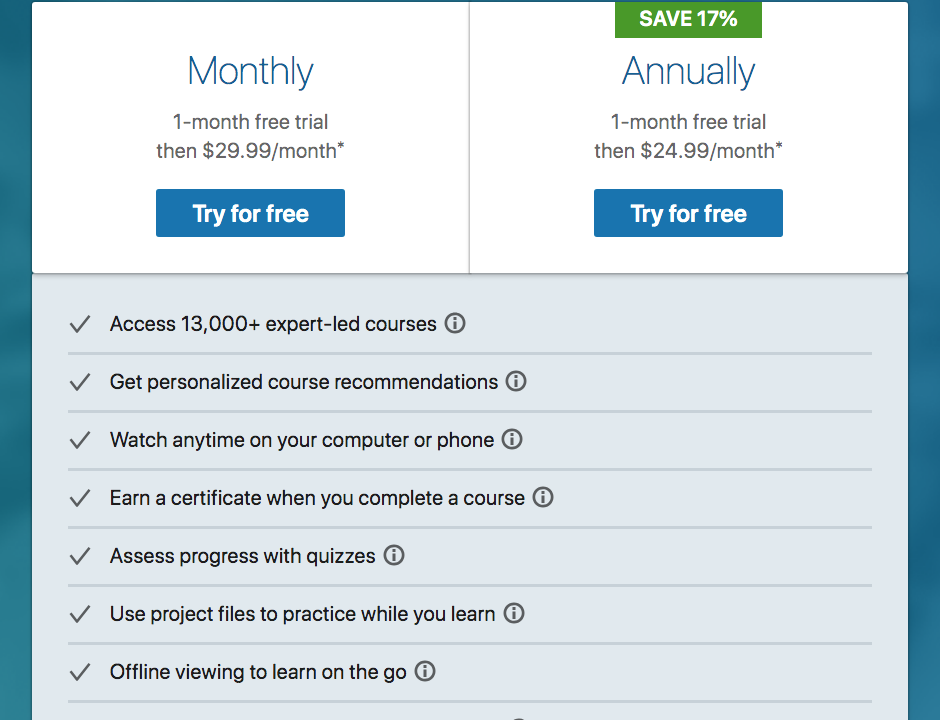
Task: Open info icon for Access 13,000+ expert-led courses
Action: pos(455,324)
